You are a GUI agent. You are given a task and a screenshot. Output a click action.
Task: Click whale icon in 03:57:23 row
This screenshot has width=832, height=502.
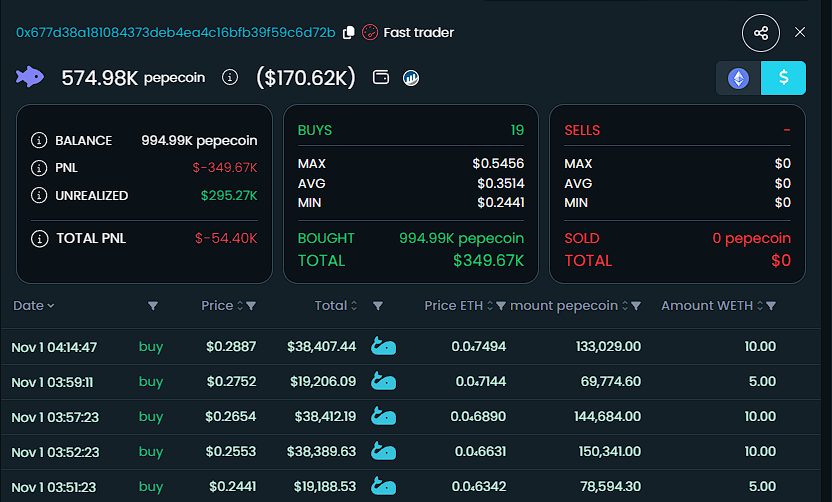pyautogui.click(x=383, y=416)
